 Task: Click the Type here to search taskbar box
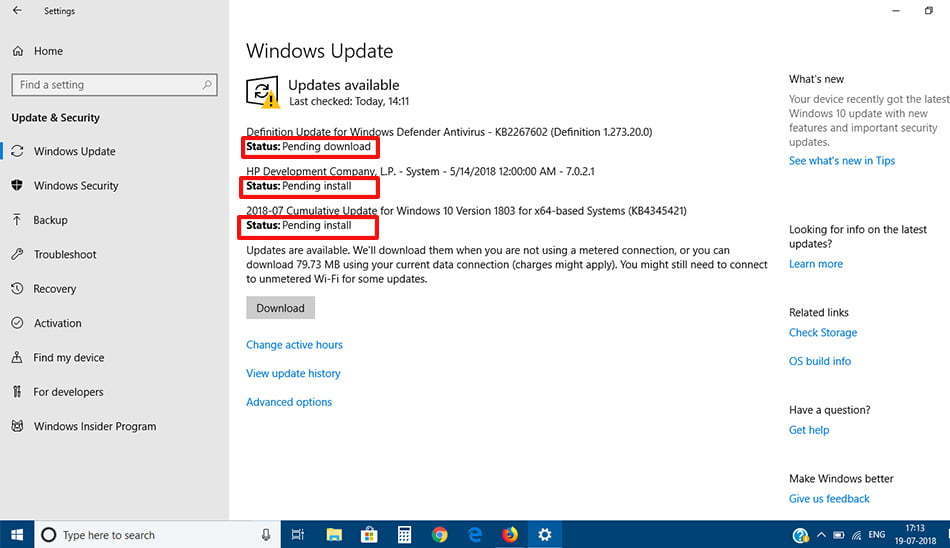pyautogui.click(x=157, y=535)
